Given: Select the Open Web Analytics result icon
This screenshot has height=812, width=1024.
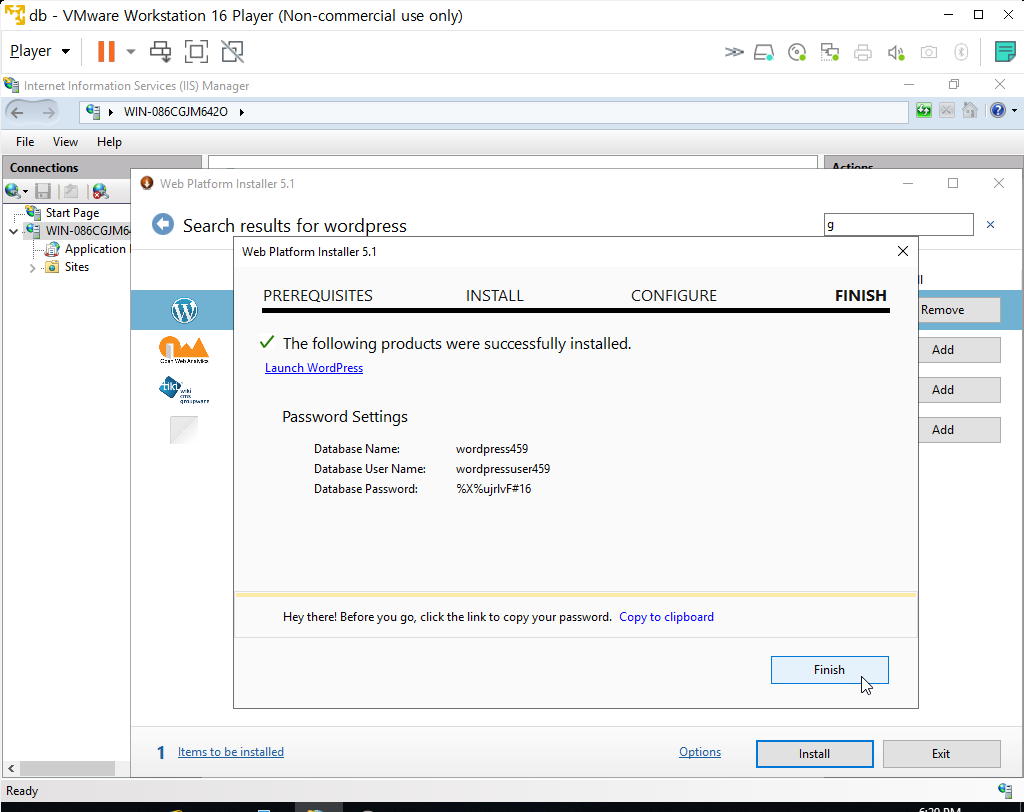Looking at the screenshot, I should 184,350.
